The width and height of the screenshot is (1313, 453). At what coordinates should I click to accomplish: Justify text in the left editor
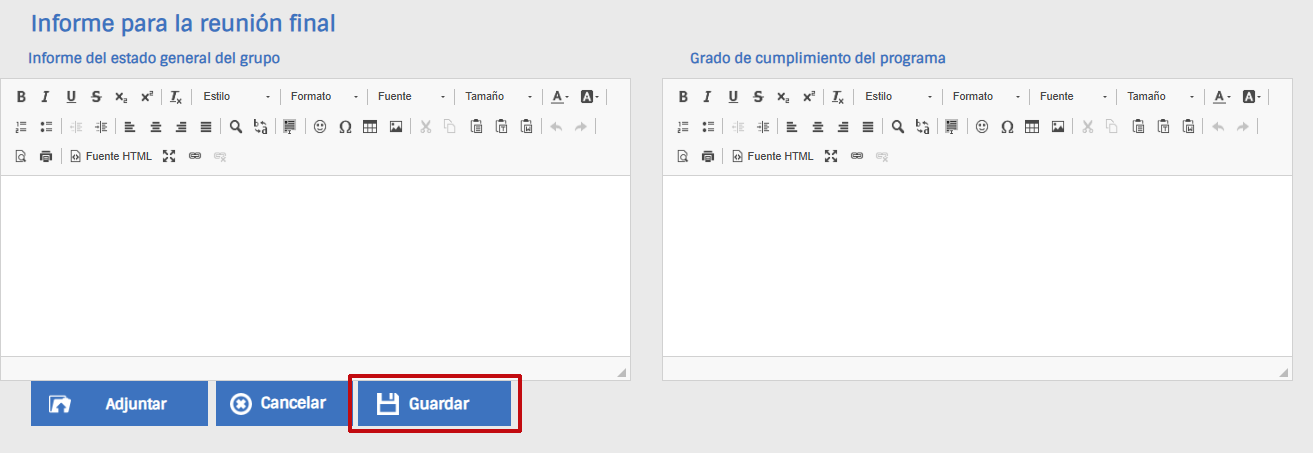tap(206, 127)
